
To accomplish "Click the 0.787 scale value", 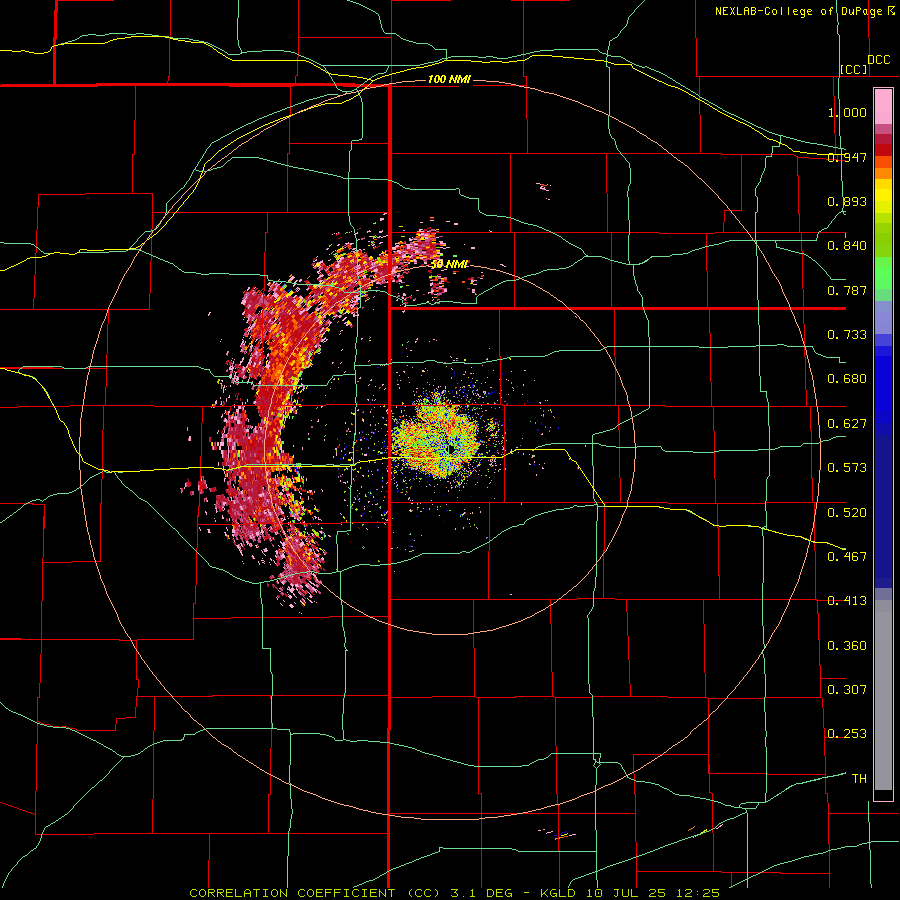I will point(847,290).
